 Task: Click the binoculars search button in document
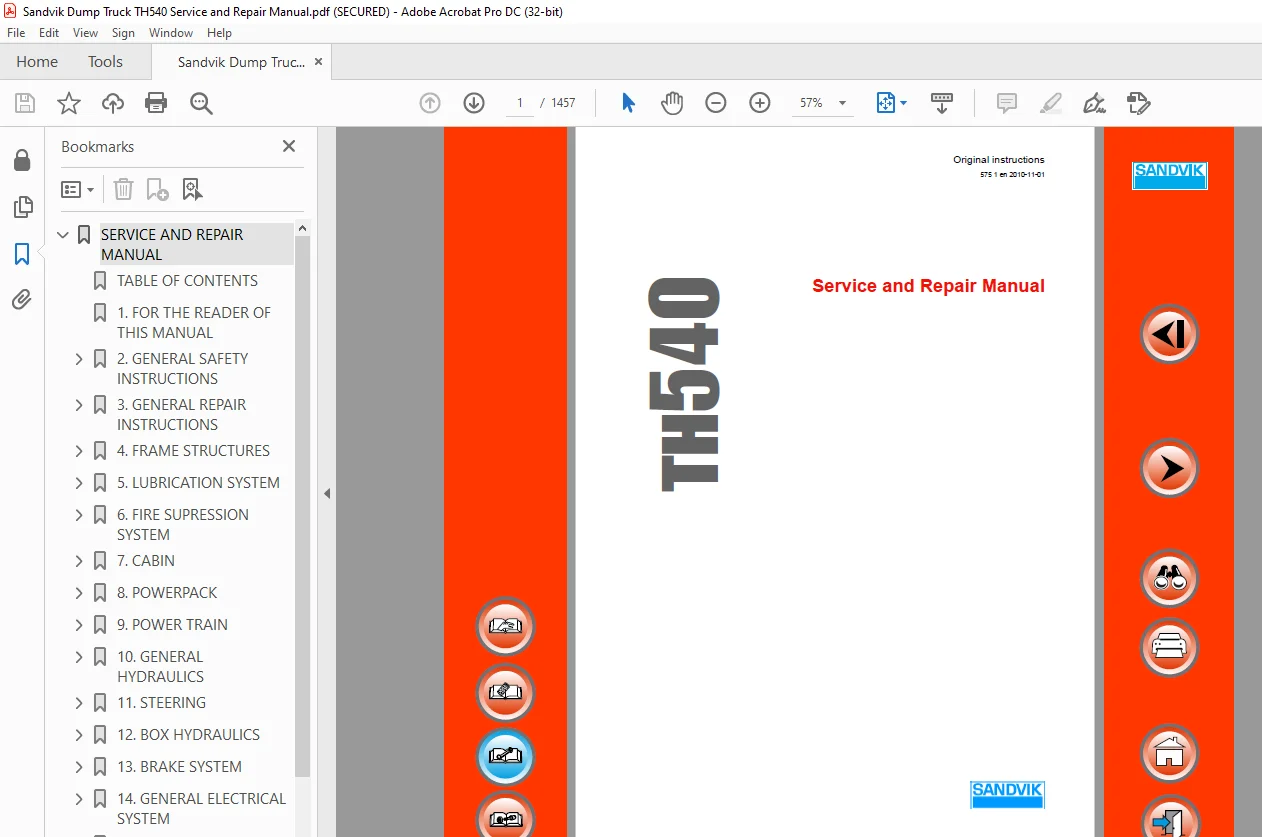click(x=1168, y=578)
